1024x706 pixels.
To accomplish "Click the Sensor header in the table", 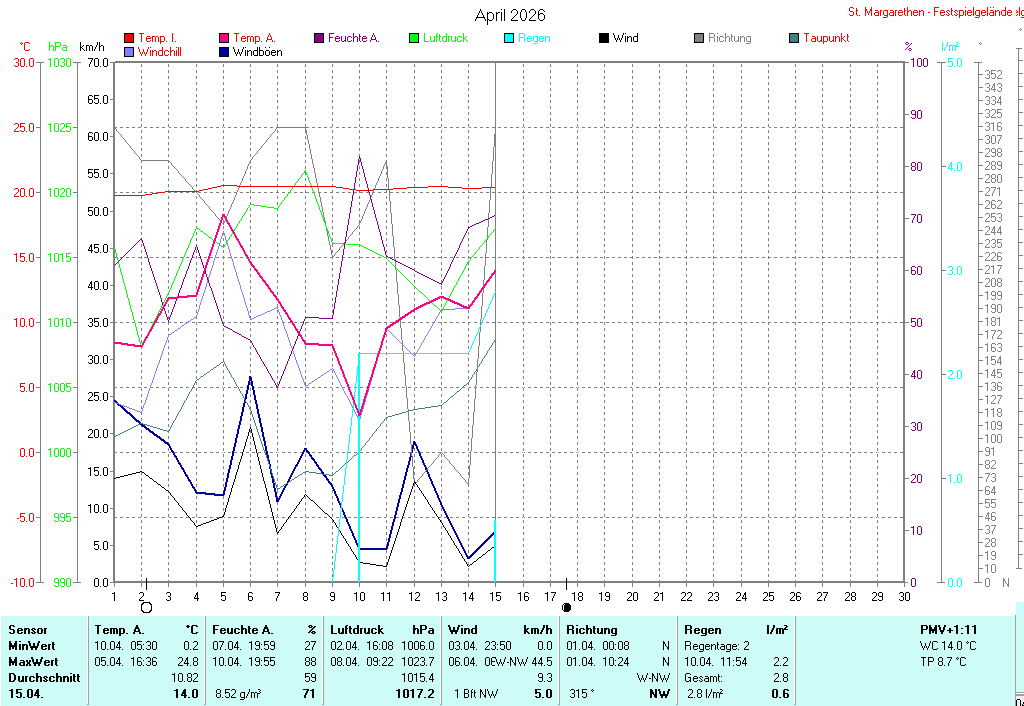I will coord(28,630).
